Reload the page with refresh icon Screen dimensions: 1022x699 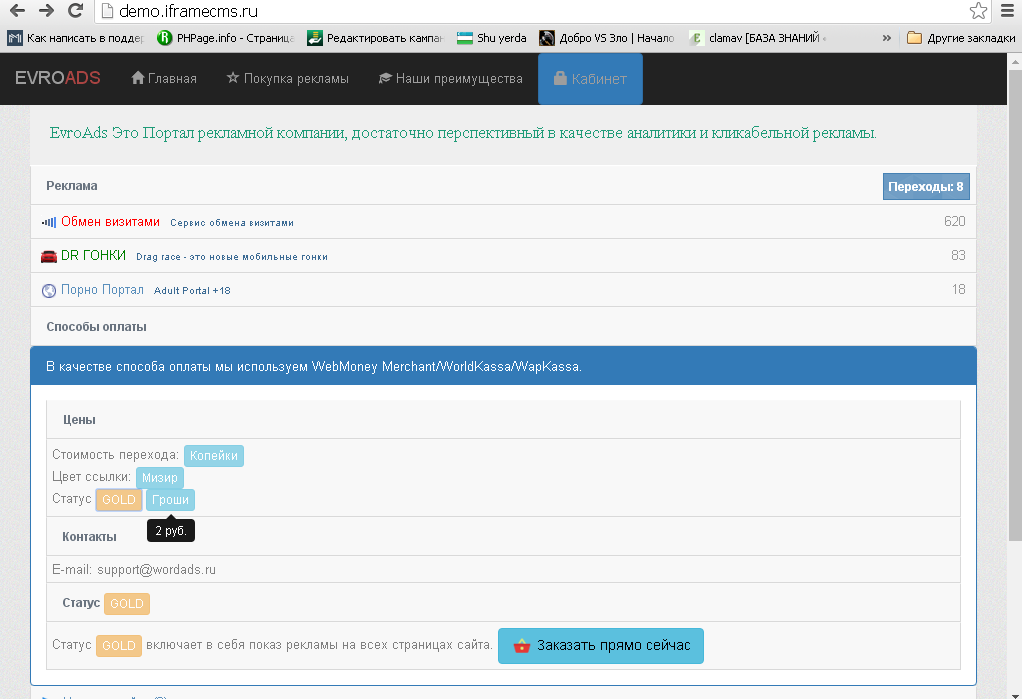pyautogui.click(x=75, y=11)
